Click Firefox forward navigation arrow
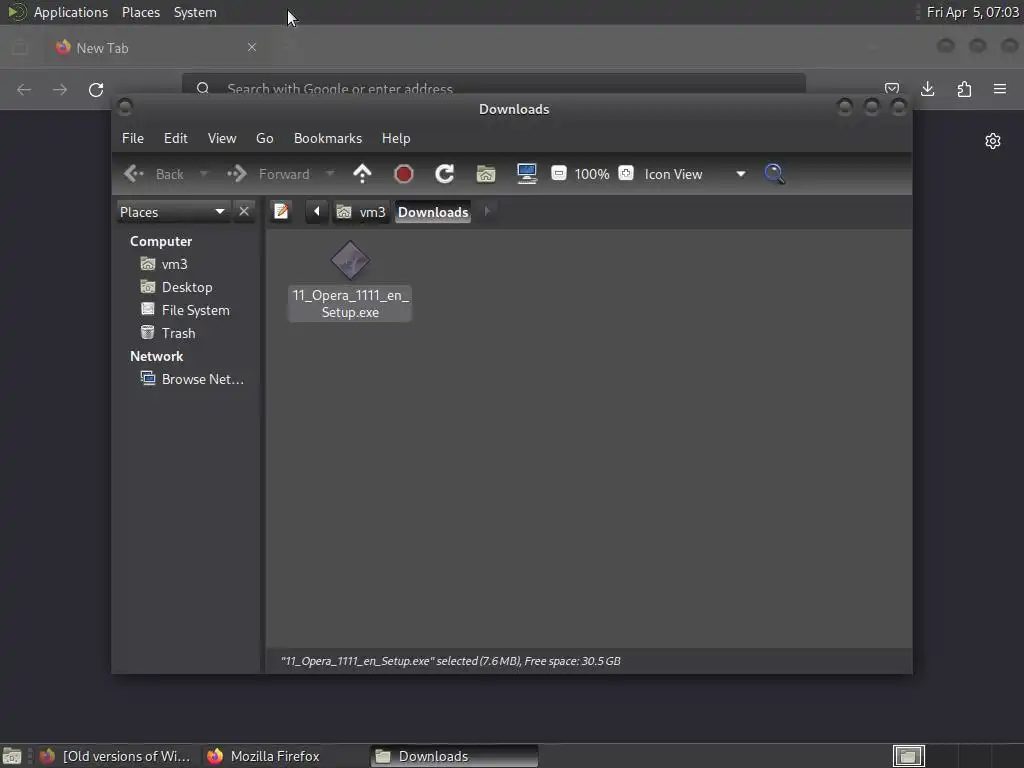Viewport: 1024px width, 768px height. (60, 89)
